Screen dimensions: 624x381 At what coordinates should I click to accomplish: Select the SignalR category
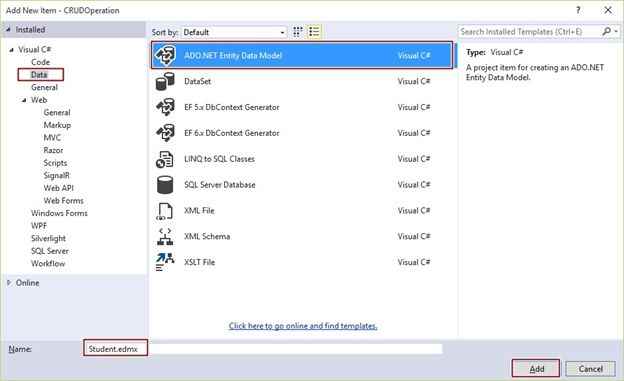(57, 176)
